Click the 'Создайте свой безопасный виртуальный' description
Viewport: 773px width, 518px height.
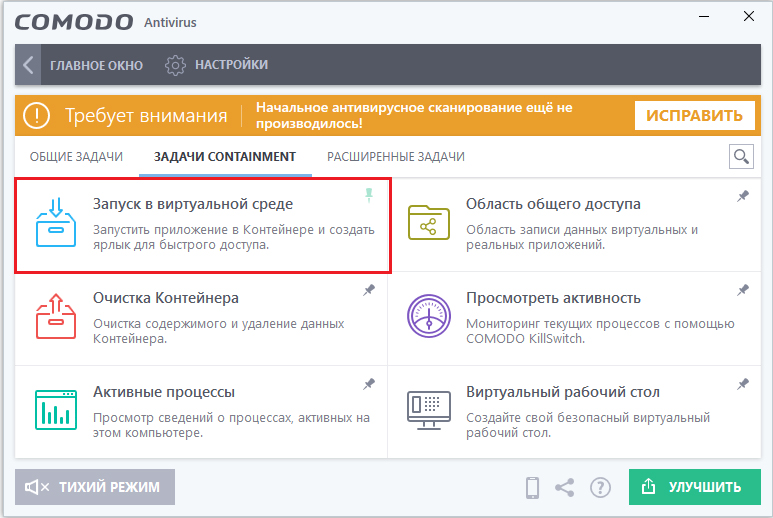[x=588, y=425]
